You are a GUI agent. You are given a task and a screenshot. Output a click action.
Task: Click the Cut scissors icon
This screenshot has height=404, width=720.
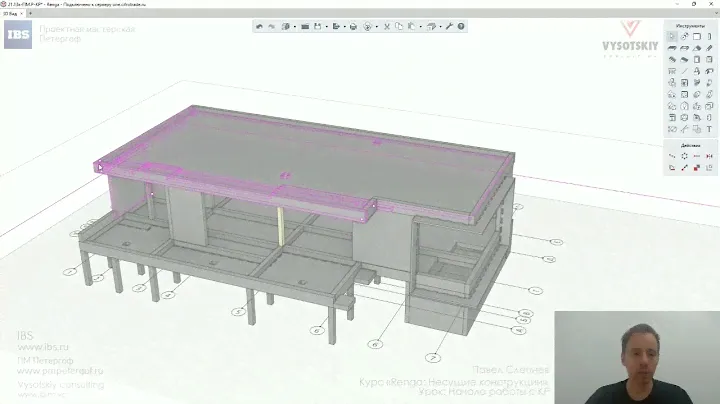tap(387, 27)
